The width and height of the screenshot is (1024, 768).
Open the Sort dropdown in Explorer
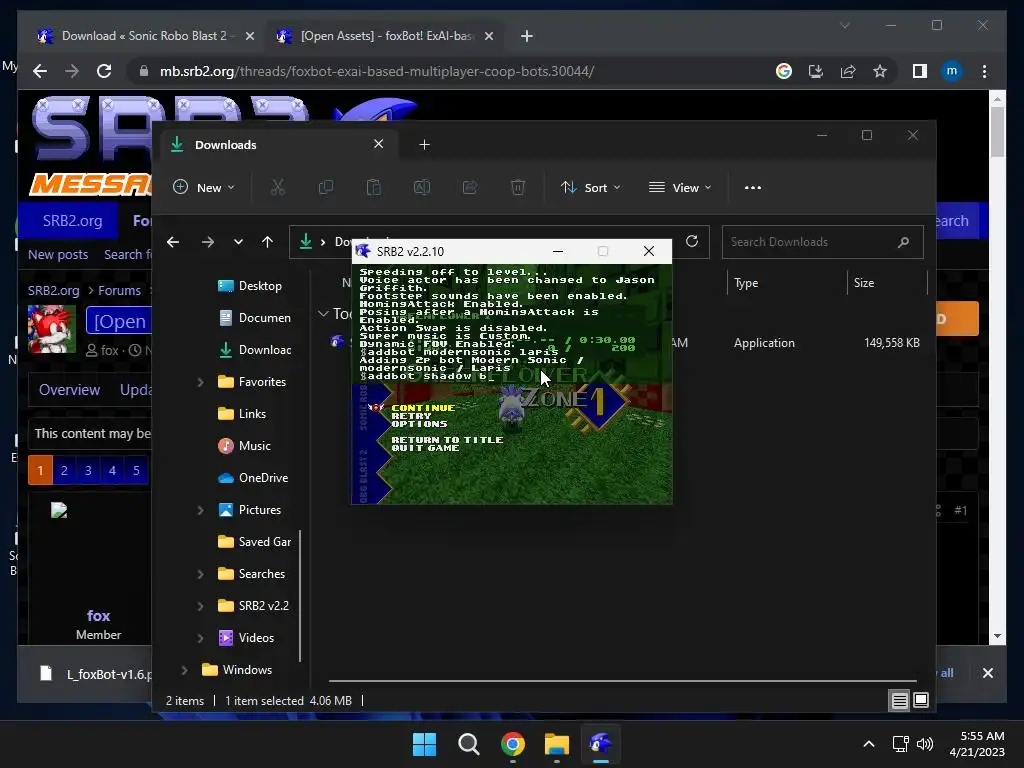click(x=590, y=187)
